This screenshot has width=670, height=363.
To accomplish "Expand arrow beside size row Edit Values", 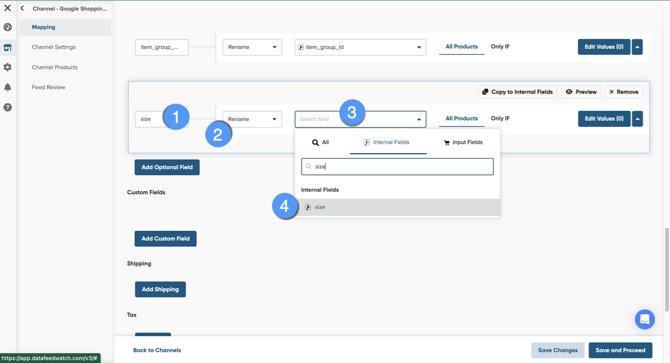I will pyautogui.click(x=637, y=119).
